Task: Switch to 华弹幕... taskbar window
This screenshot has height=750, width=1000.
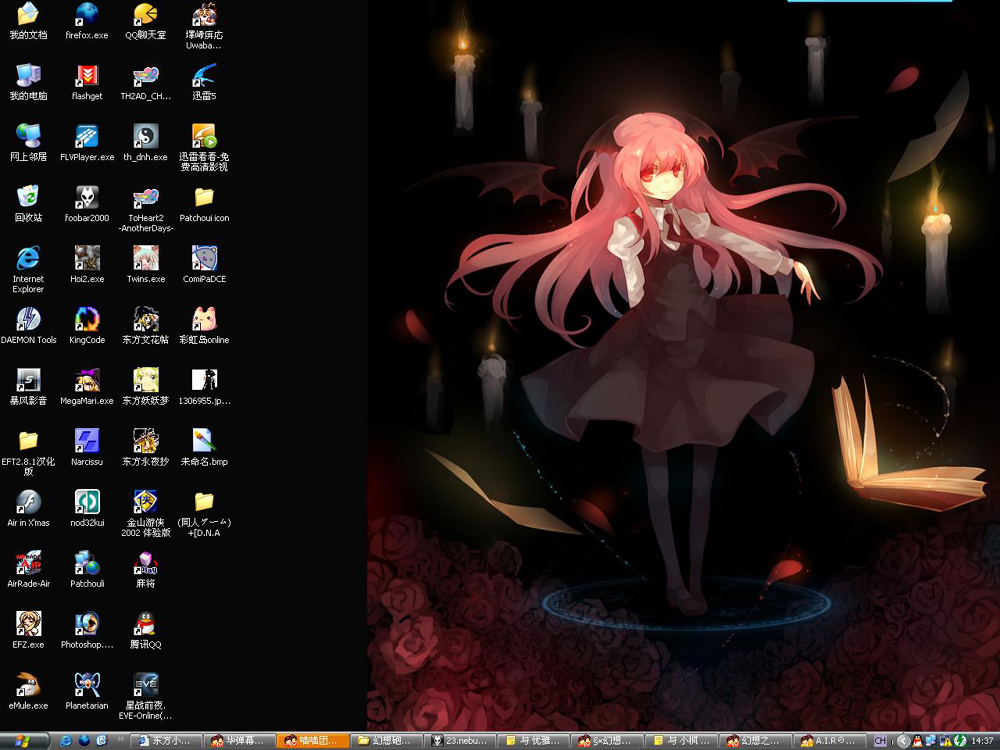Action: click(240, 741)
